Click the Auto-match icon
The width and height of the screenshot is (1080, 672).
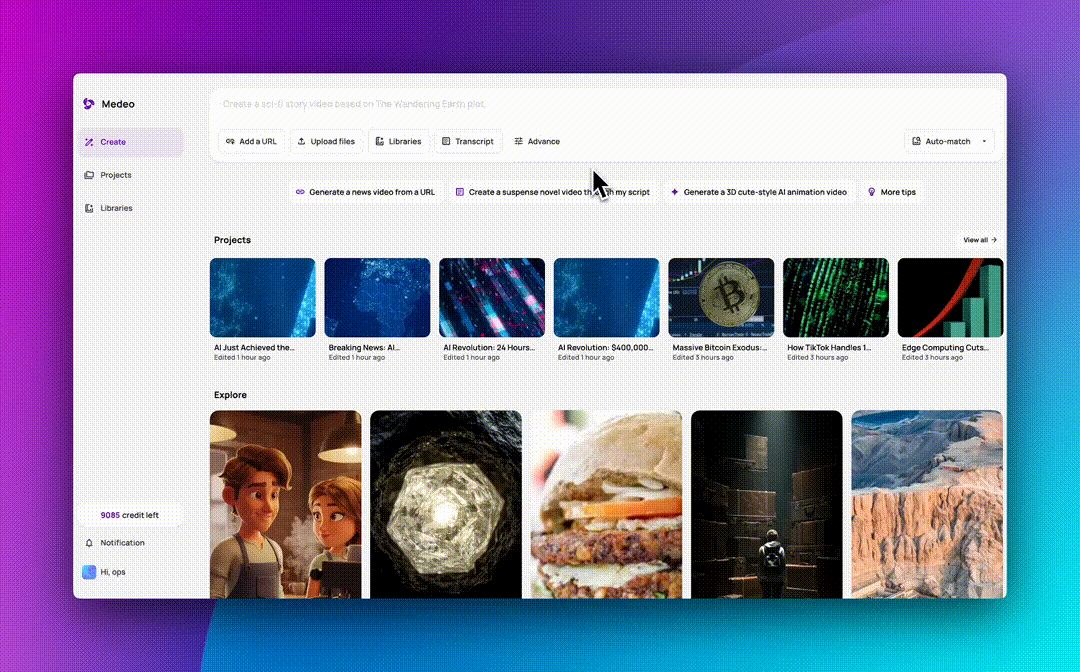(916, 141)
